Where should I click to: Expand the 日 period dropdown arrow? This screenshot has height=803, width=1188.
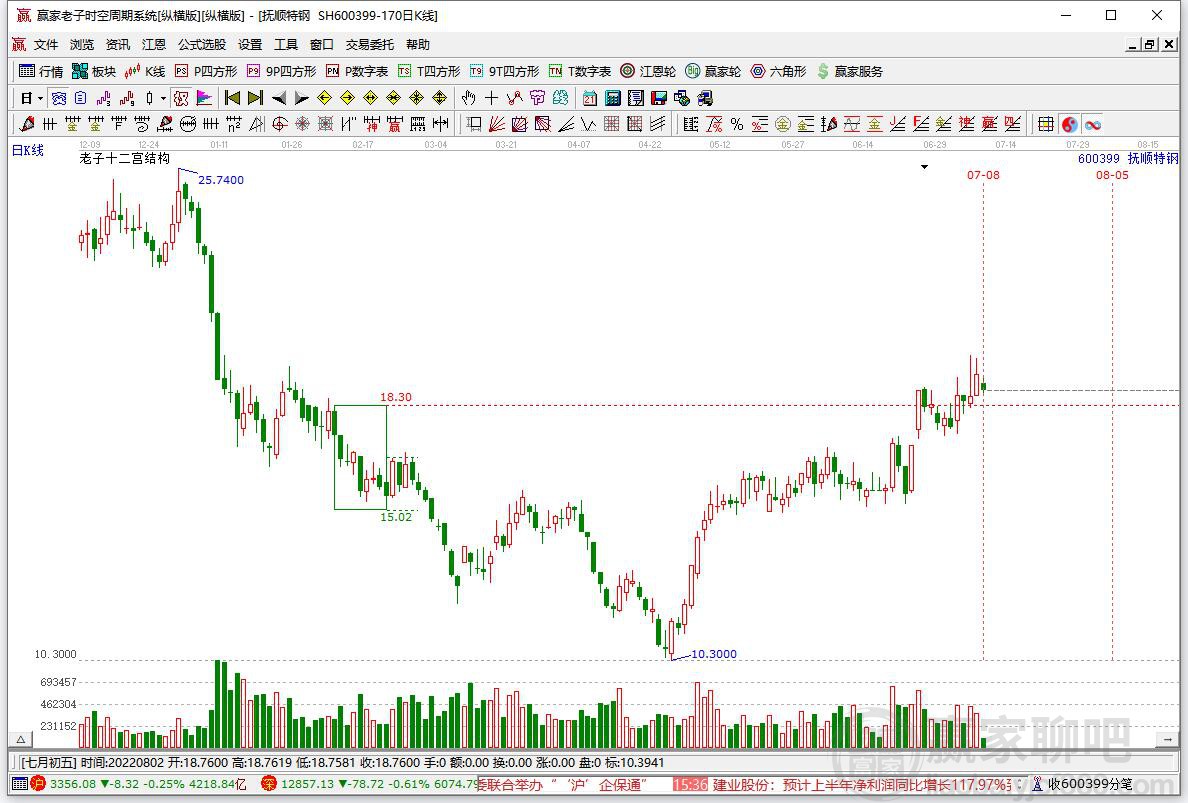point(40,98)
